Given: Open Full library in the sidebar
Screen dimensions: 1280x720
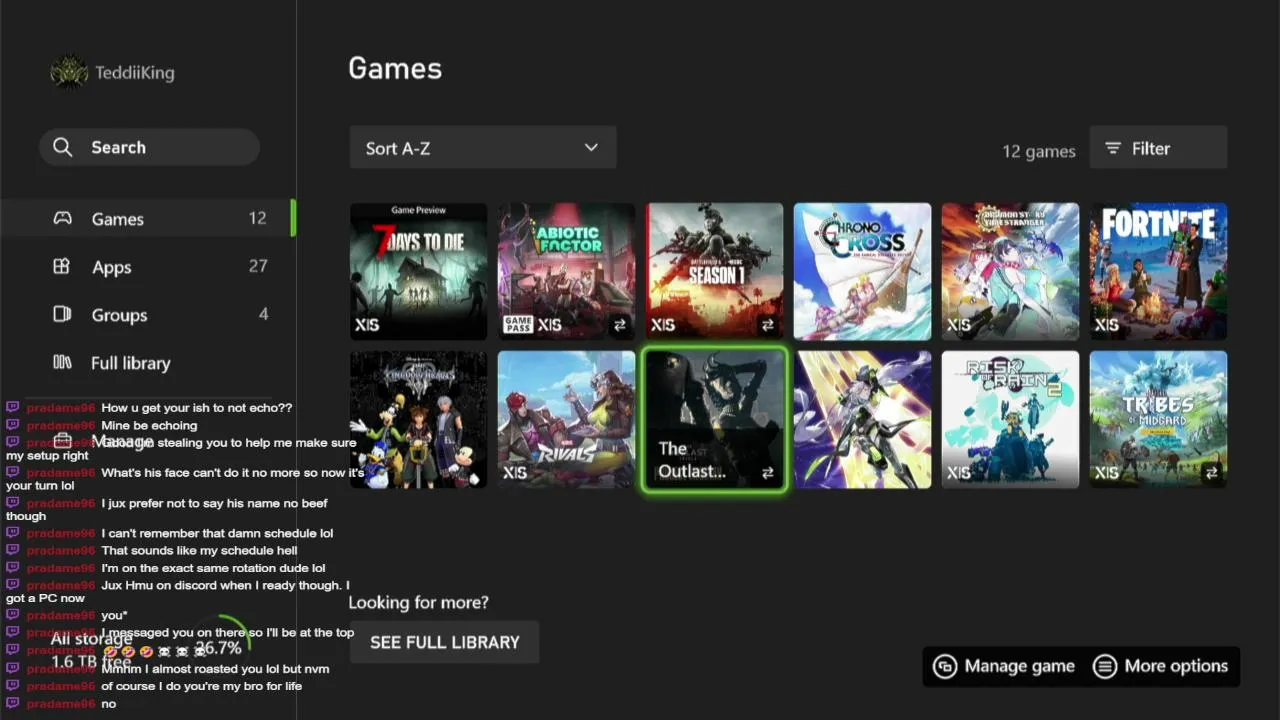Looking at the screenshot, I should coord(148,362).
